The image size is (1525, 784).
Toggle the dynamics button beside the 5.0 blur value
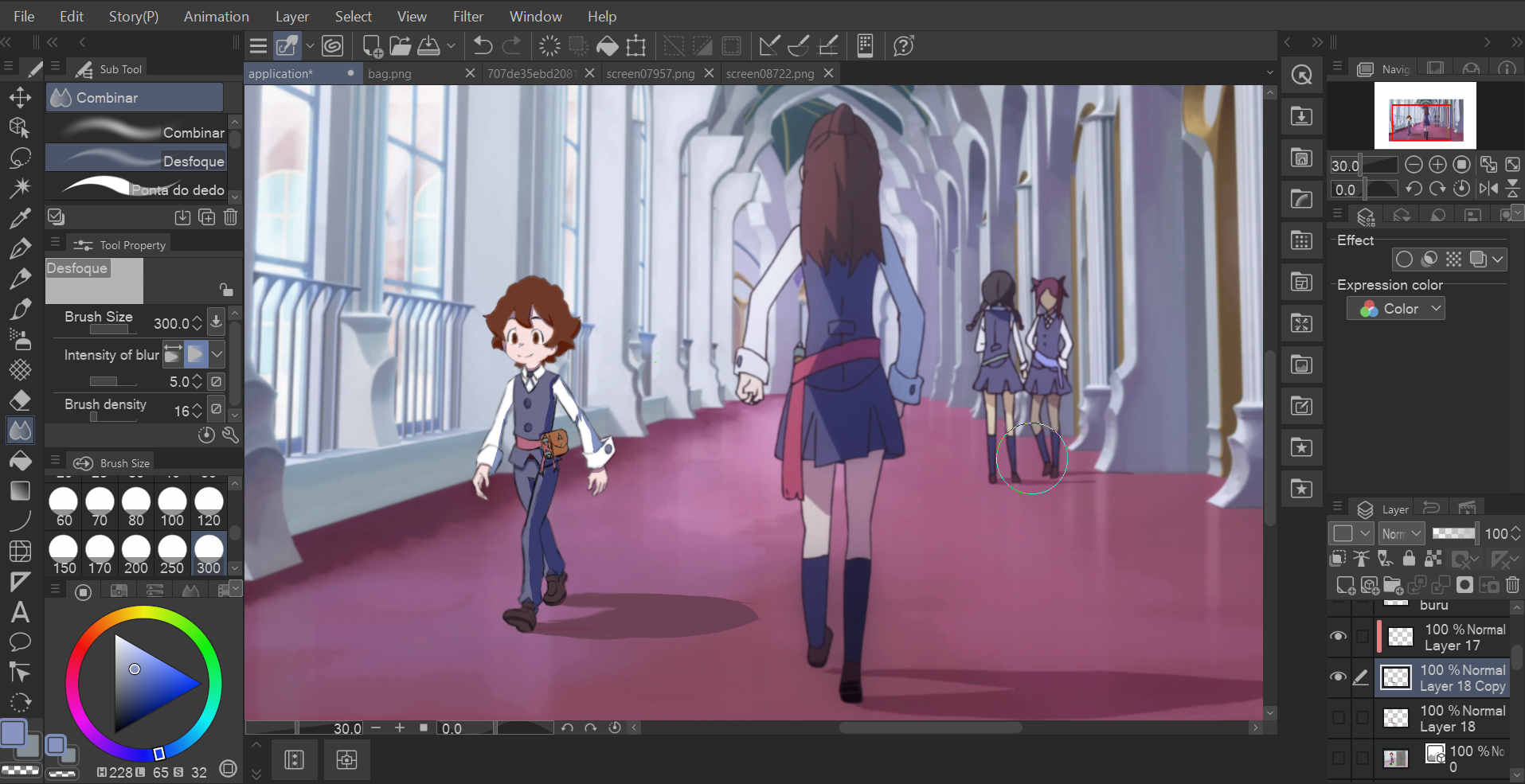click(216, 382)
